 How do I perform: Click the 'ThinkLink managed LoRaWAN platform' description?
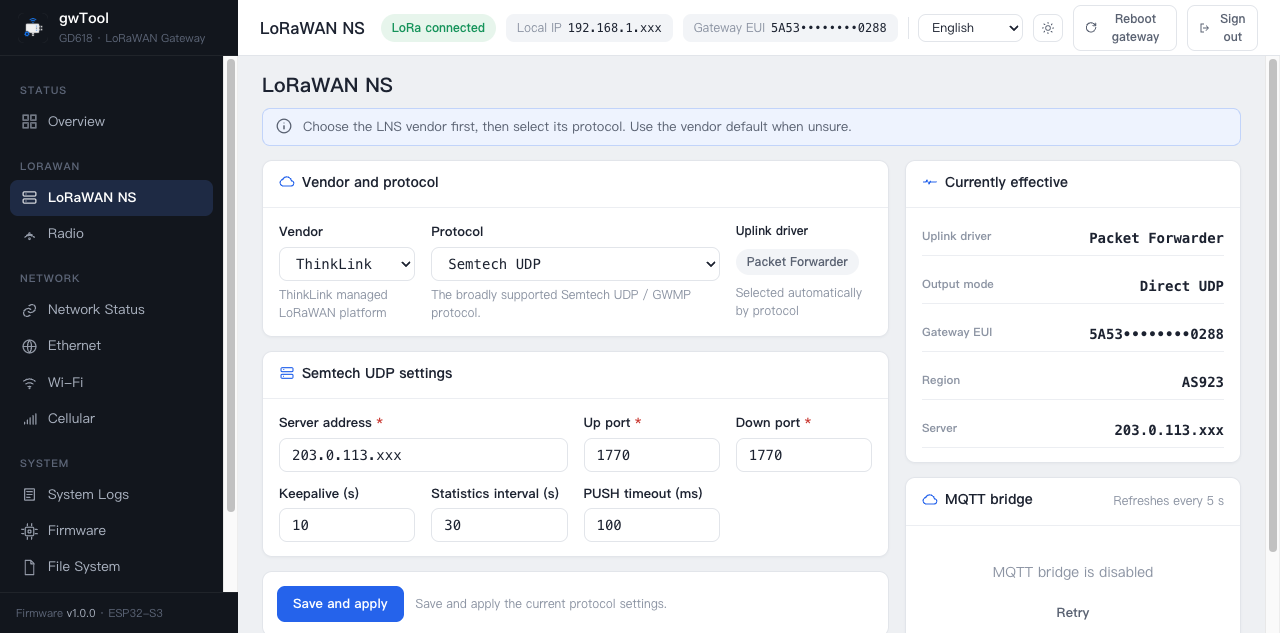coord(333,304)
